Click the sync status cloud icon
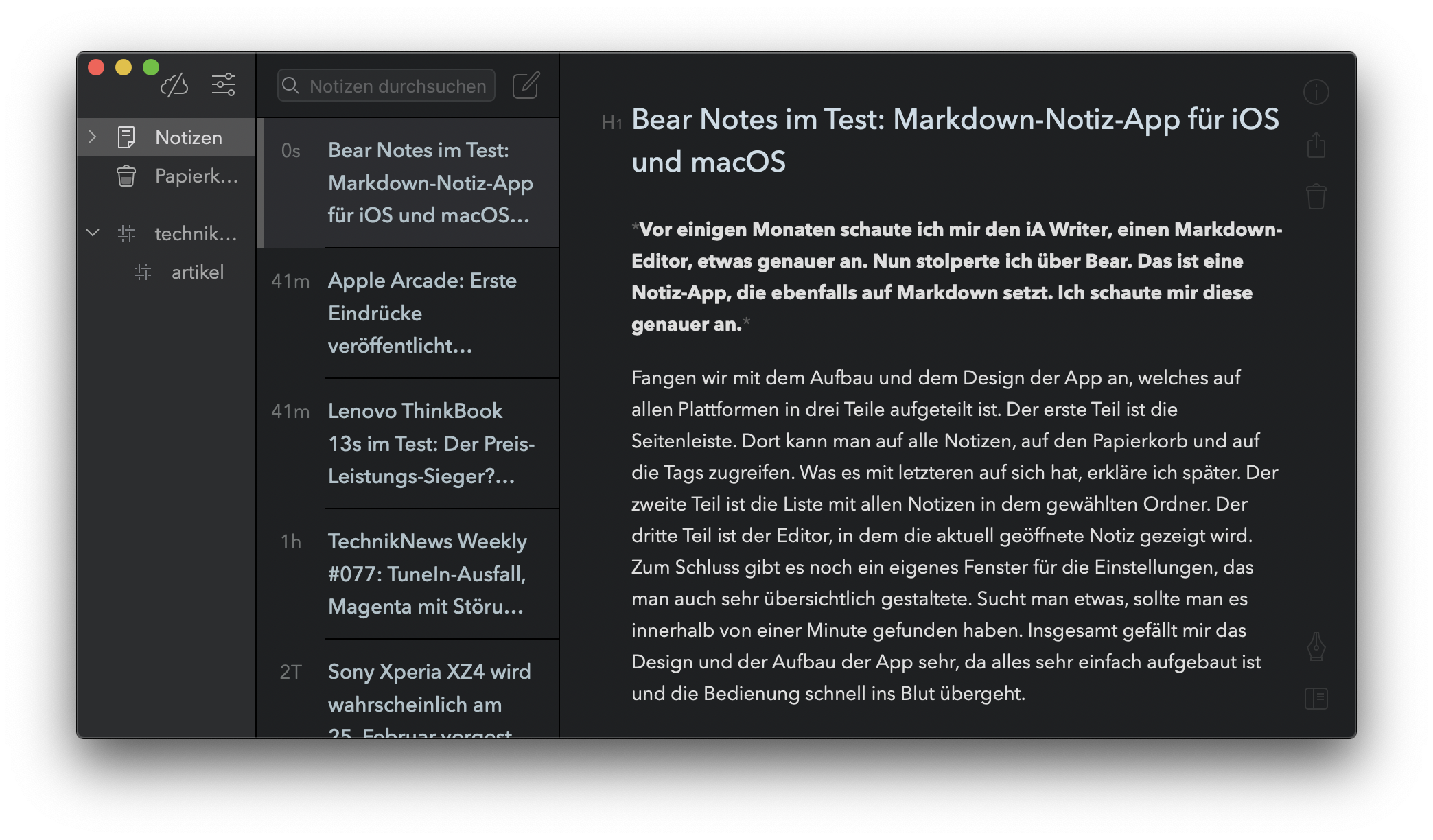Image resolution: width=1433 pixels, height=840 pixels. point(174,85)
